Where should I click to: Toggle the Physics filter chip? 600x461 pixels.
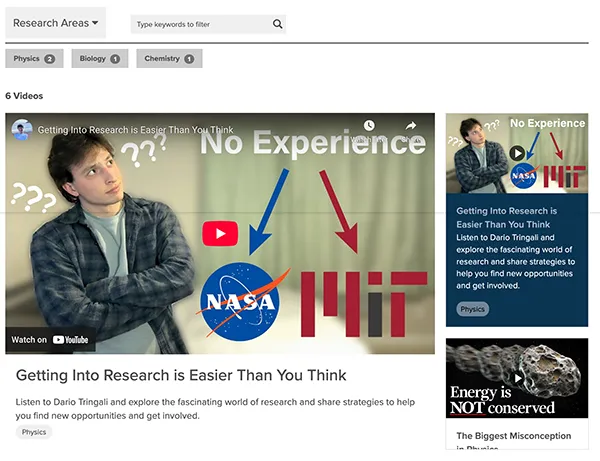34,59
